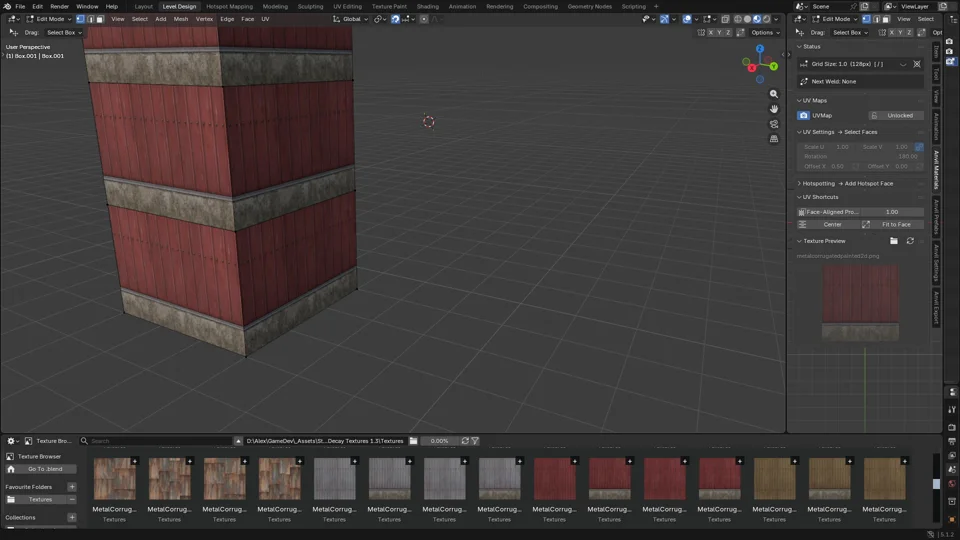This screenshot has width=960, height=540.
Task: Open the Anvil Materials sidebar tab
Action: (936, 170)
